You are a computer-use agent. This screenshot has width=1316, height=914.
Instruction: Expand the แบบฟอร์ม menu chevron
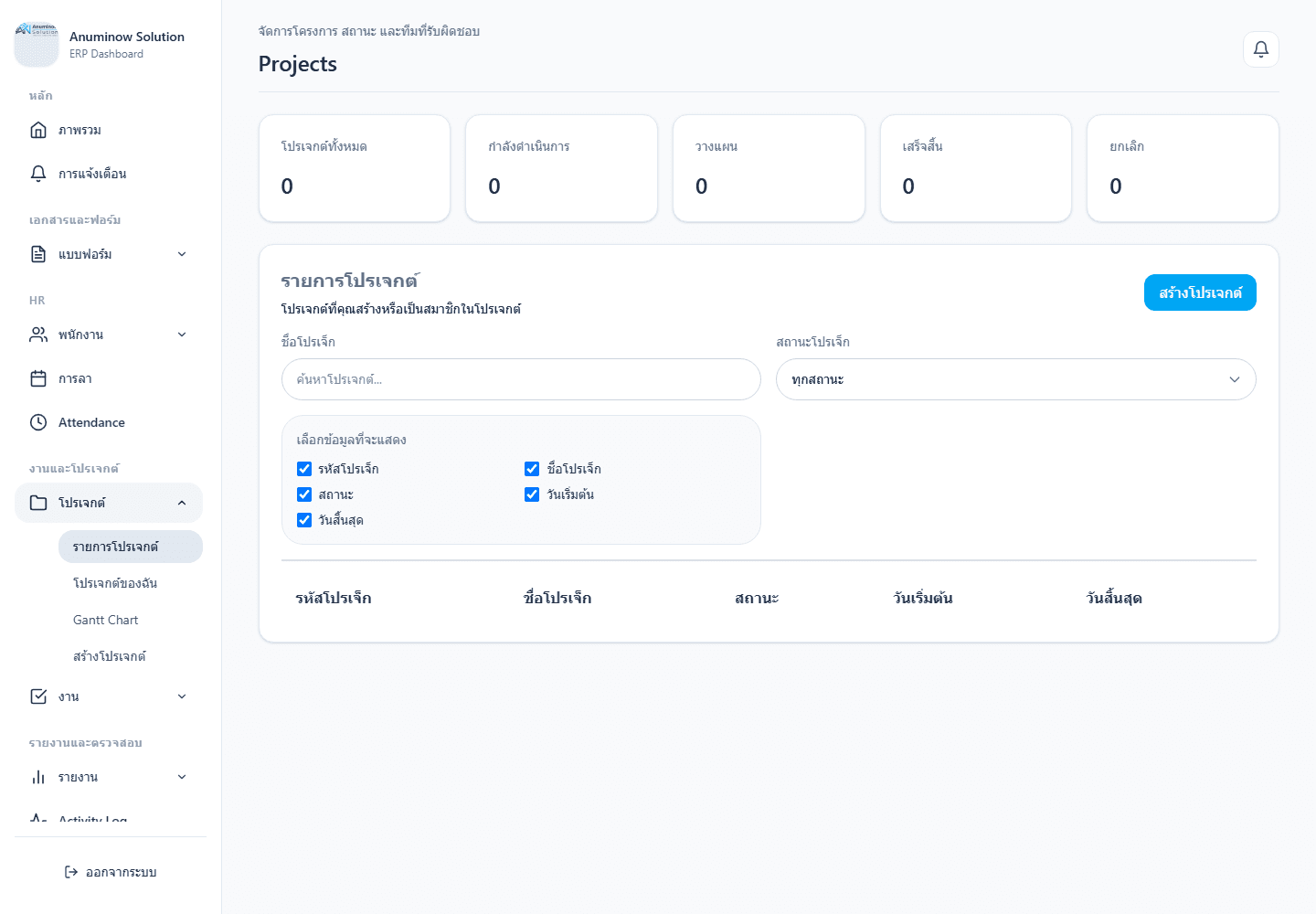tap(182, 254)
